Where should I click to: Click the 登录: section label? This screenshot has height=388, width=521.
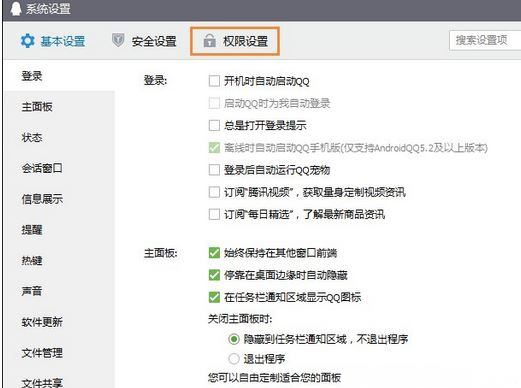coord(155,80)
